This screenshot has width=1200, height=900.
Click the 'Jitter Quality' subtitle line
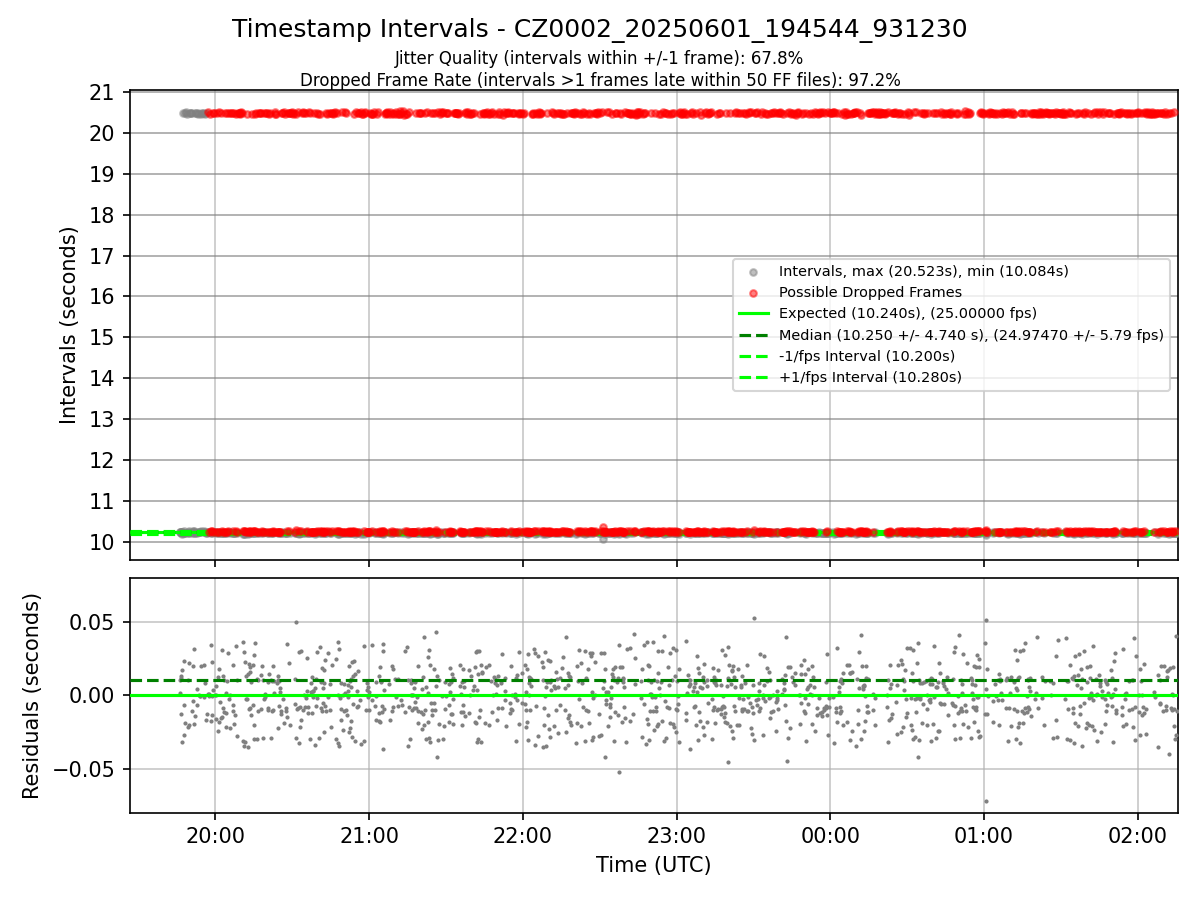point(599,58)
